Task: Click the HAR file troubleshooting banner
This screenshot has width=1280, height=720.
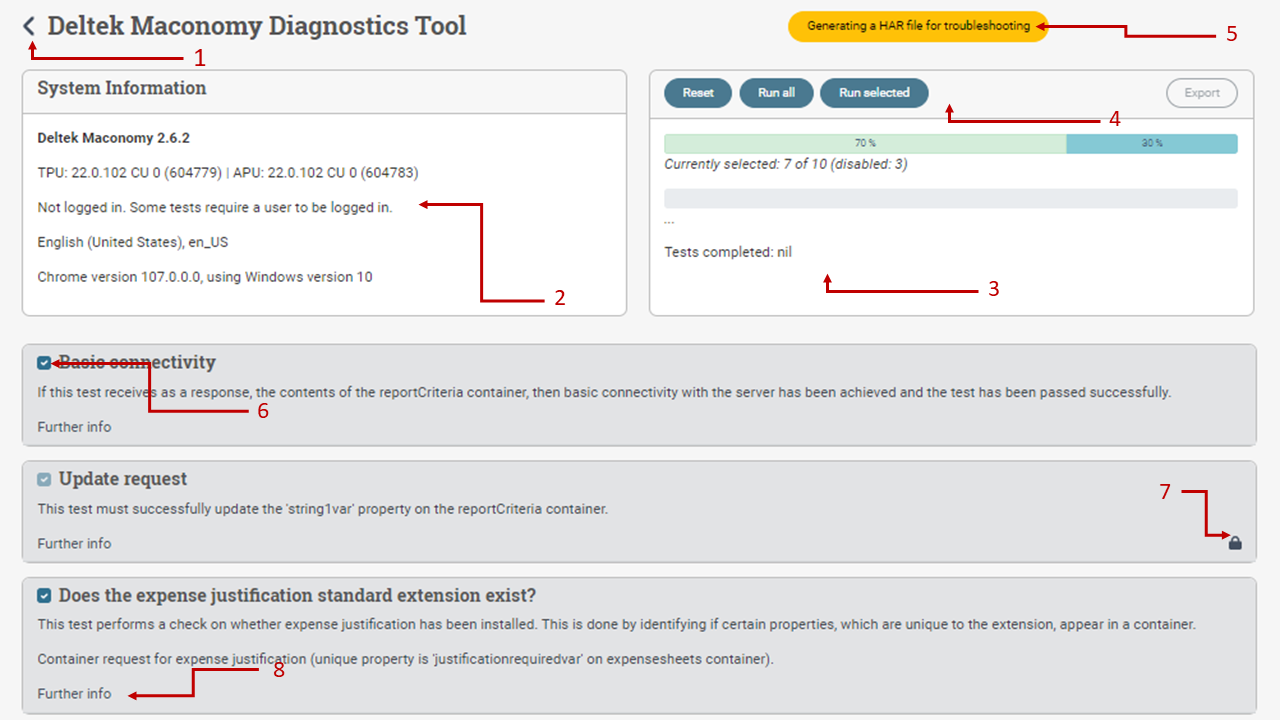Action: tap(918, 26)
